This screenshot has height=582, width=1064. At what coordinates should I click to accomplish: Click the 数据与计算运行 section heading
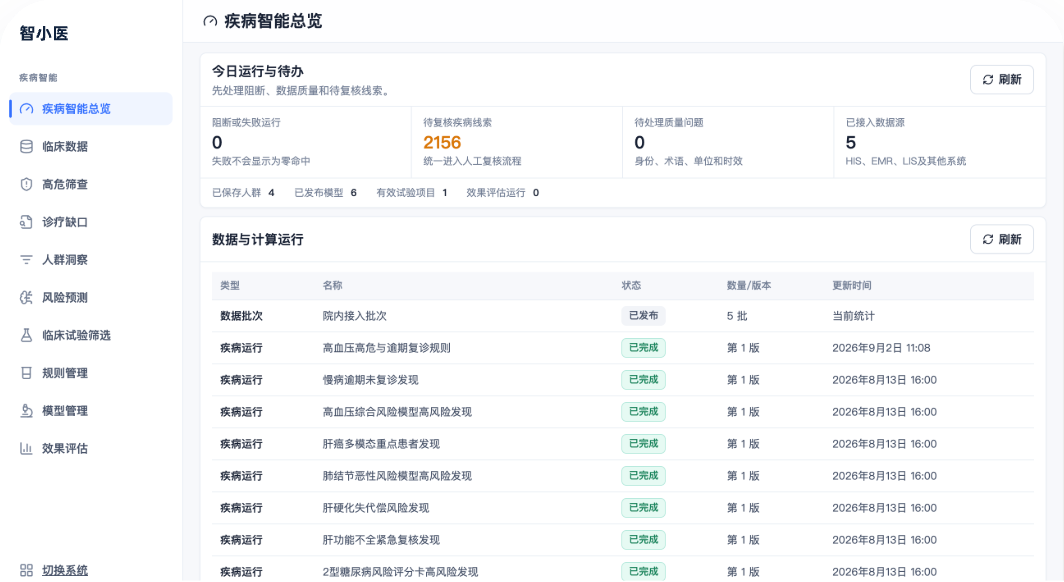[258, 239]
